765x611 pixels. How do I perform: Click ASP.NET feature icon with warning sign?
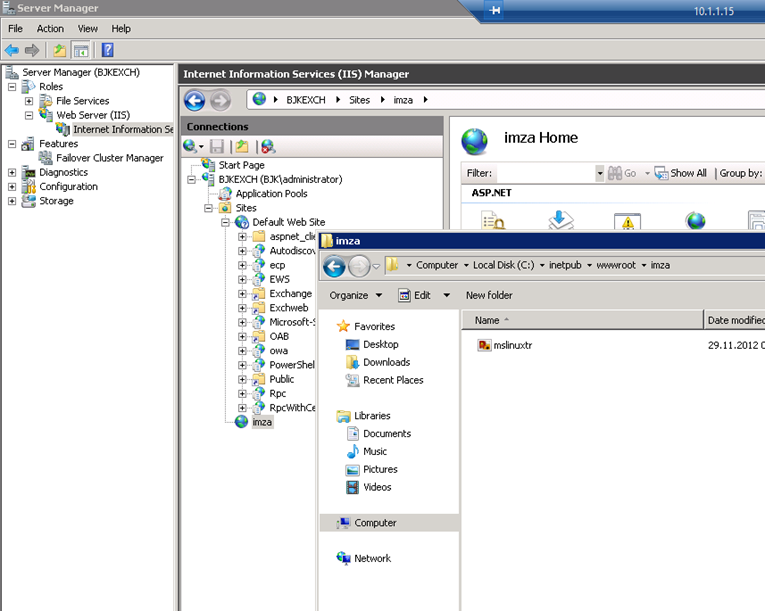pyautogui.click(x=627, y=221)
